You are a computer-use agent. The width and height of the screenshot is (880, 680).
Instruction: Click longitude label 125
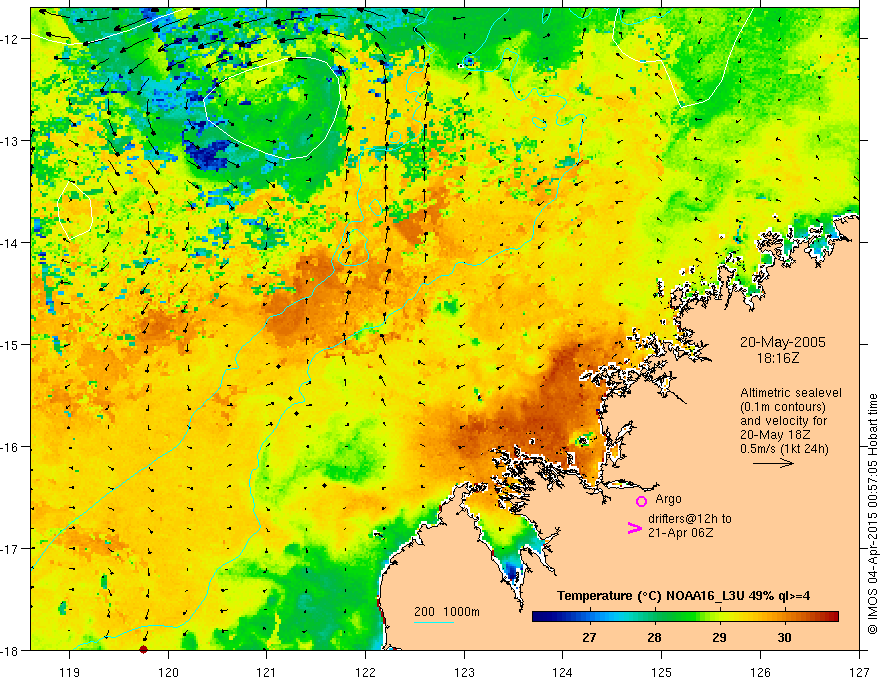662,672
